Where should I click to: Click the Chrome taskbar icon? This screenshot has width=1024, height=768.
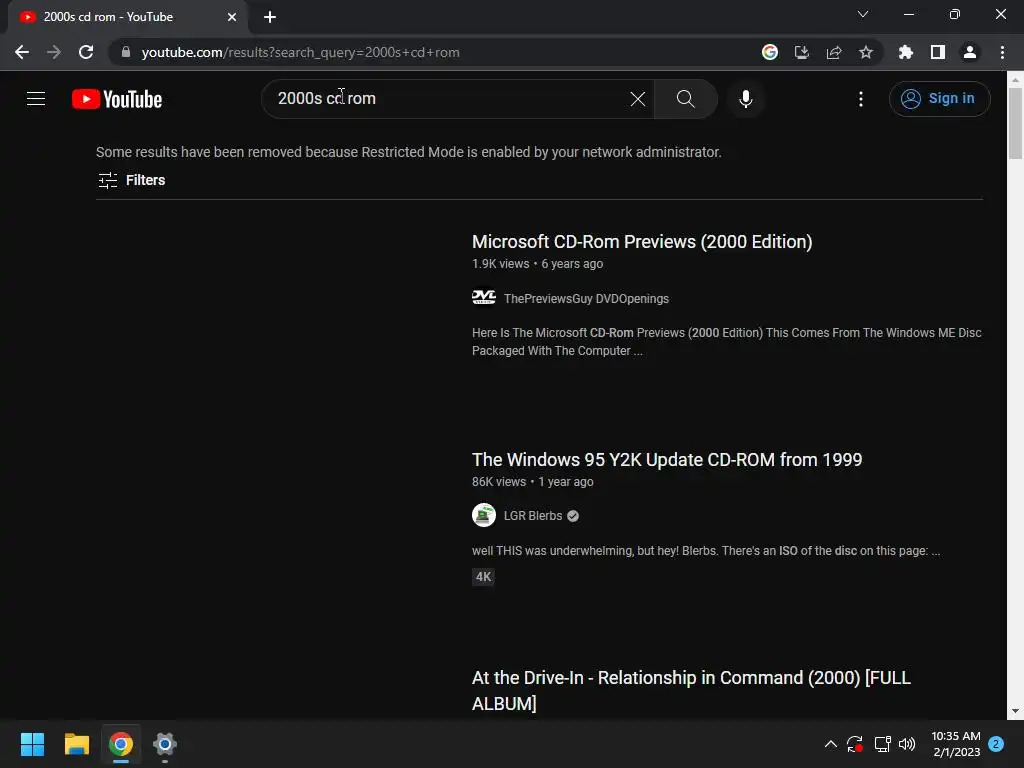tap(121, 744)
